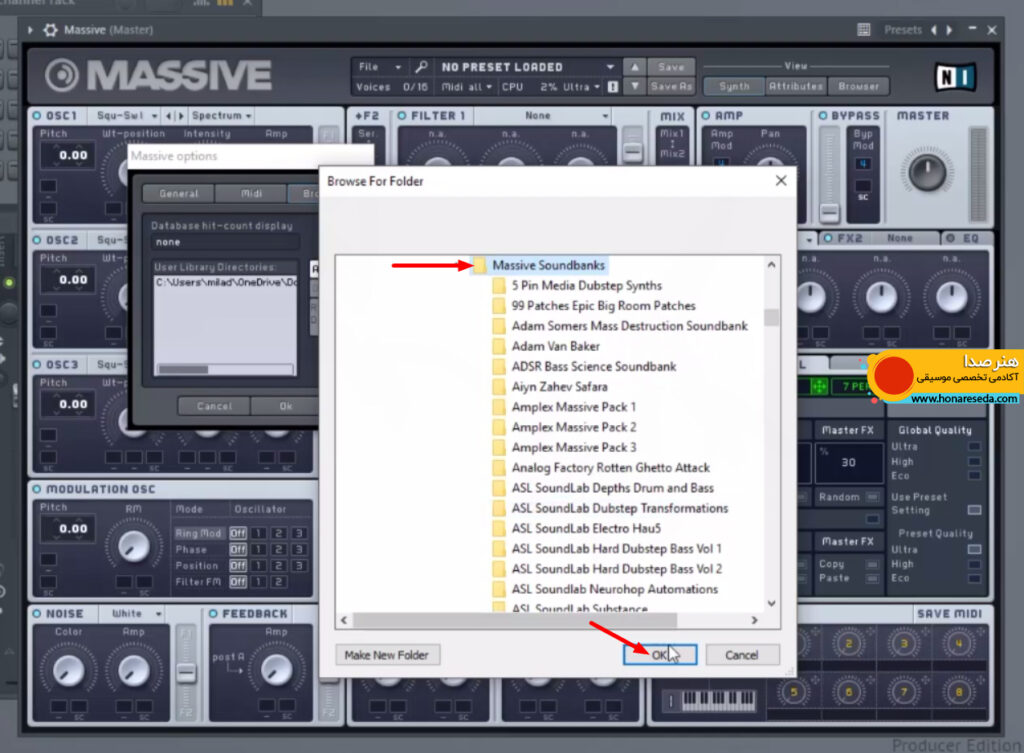Click OK in Browse For Folder
Screen dimensions: 1024x753
tap(660, 655)
